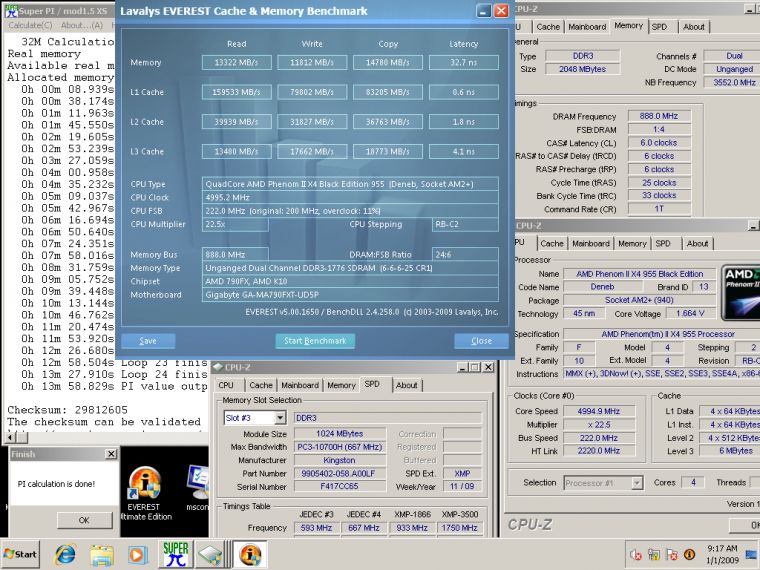
Task: Maximize the CPU-Z SPD window
Action: [475, 367]
